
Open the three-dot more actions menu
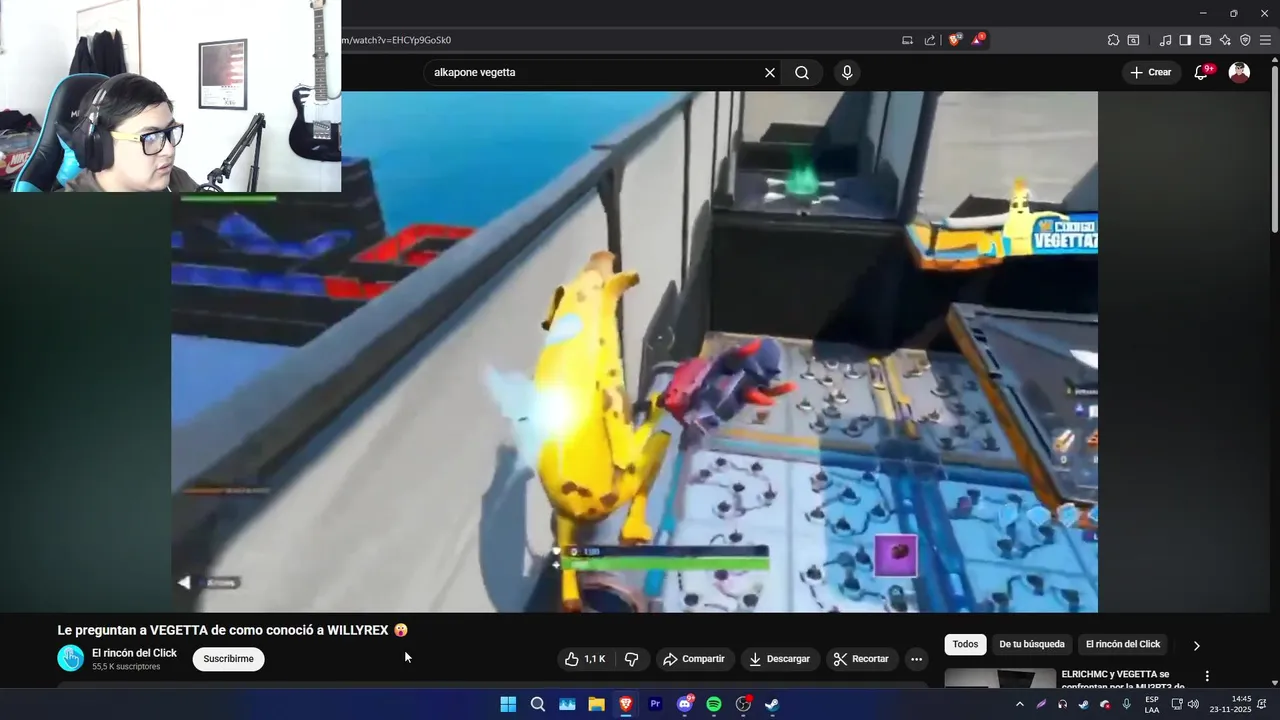point(916,659)
